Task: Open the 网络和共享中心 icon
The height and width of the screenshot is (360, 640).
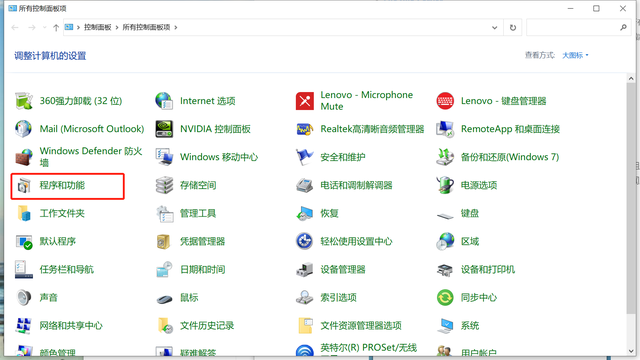Action: point(24,326)
